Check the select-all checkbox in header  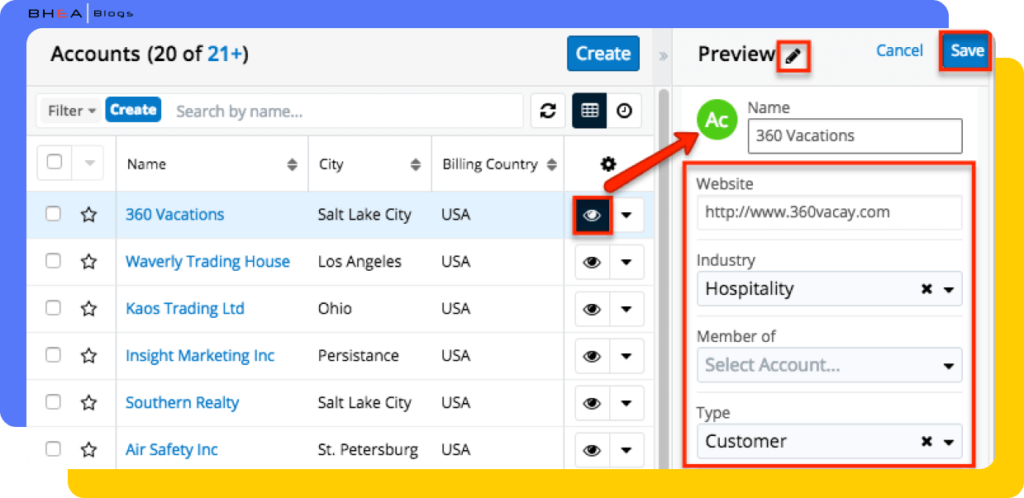point(55,162)
